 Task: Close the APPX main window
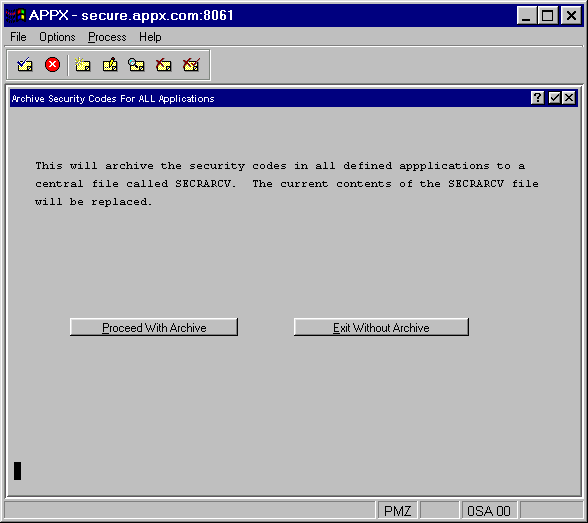click(x=571, y=16)
